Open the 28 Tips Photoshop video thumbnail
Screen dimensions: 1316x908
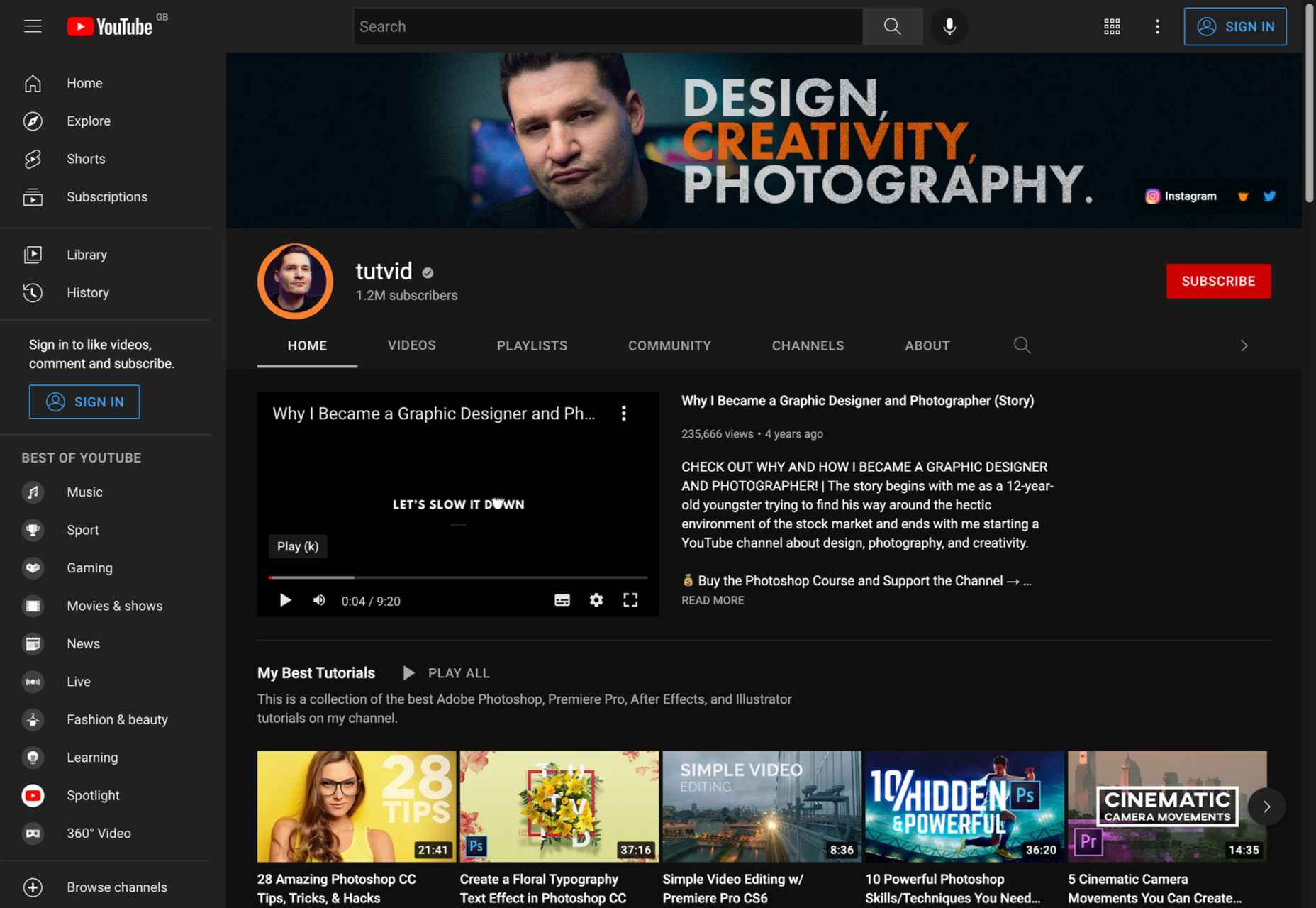tap(357, 807)
